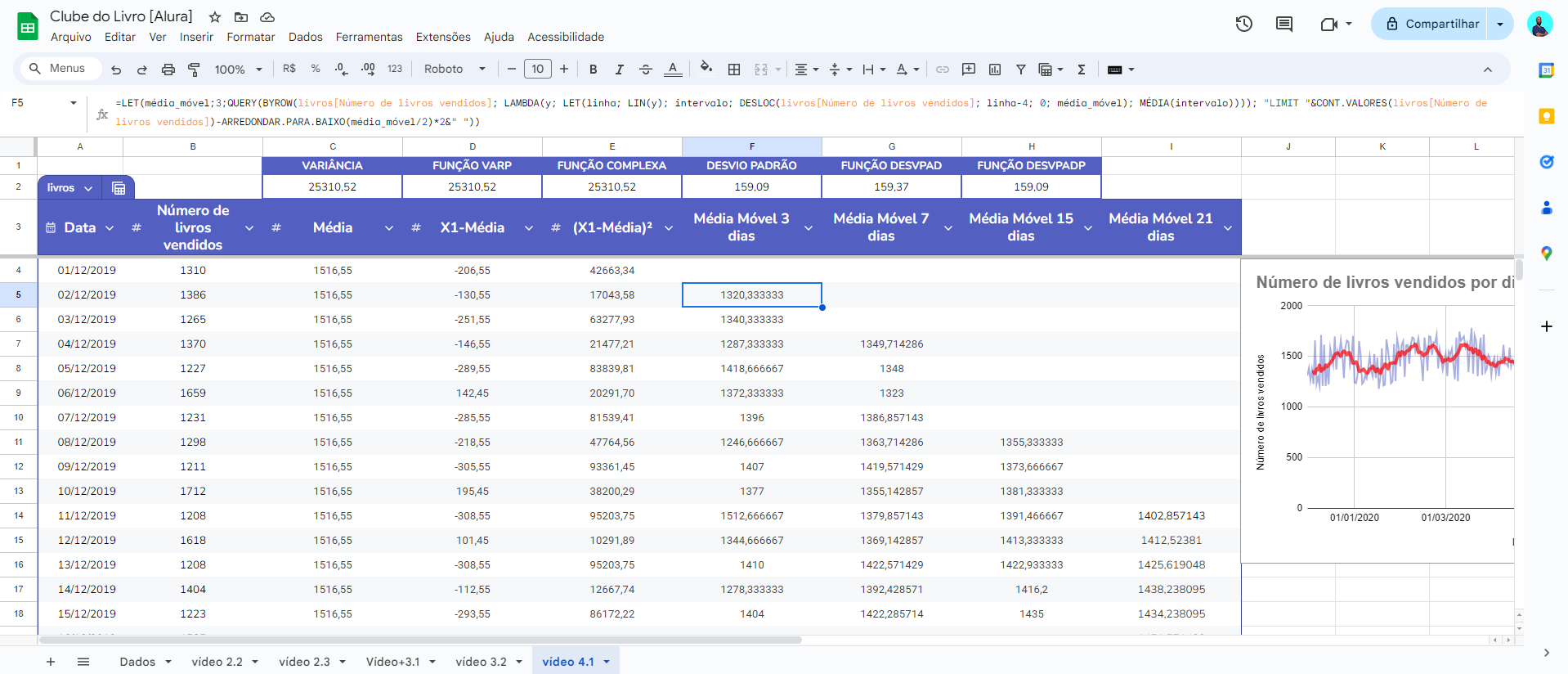Toggle italic formatting
This screenshot has width=1568, height=674.
pos(620,70)
